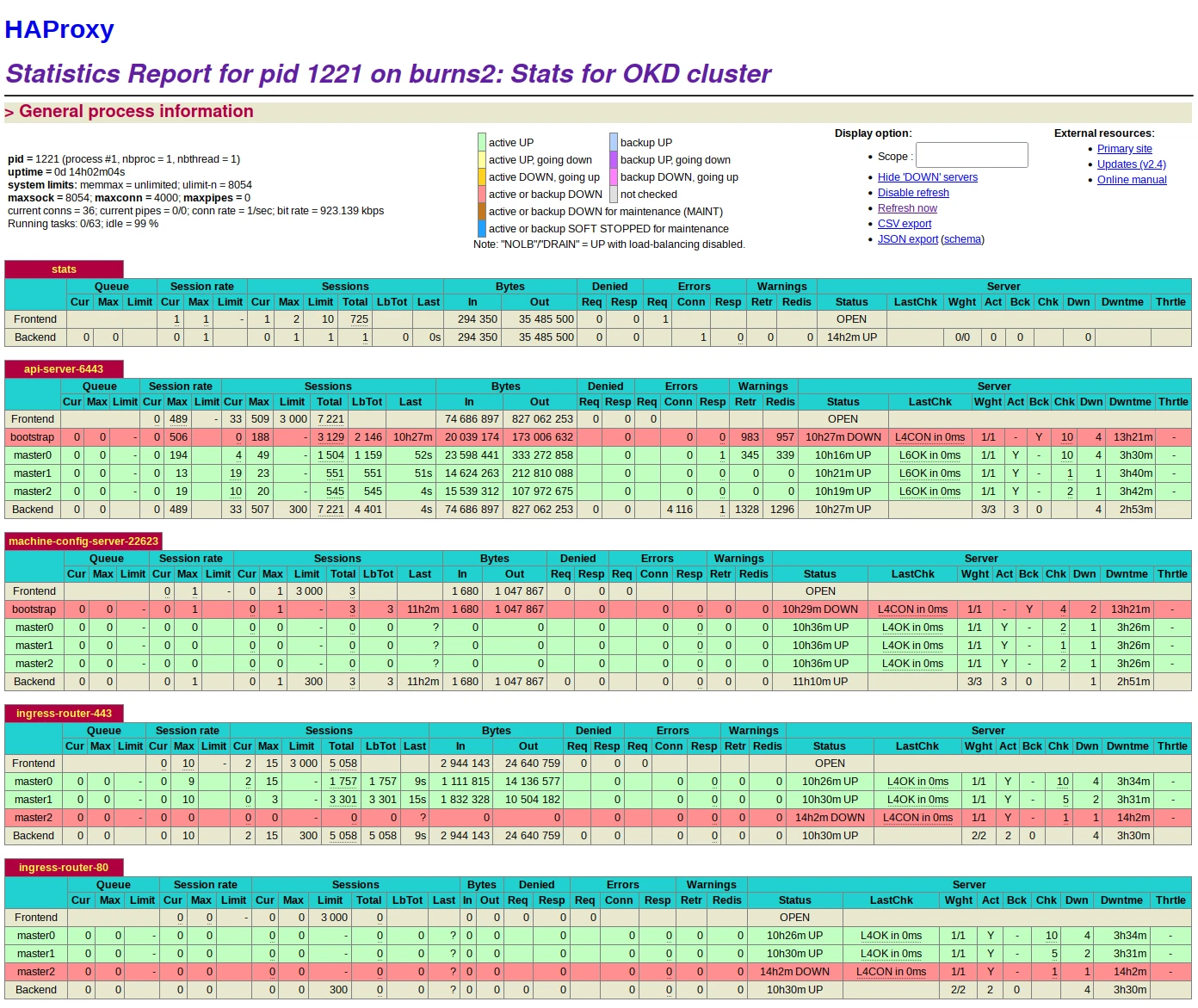Open the JSON schema link
This screenshot has width=1198, height=1008.
coord(963,239)
